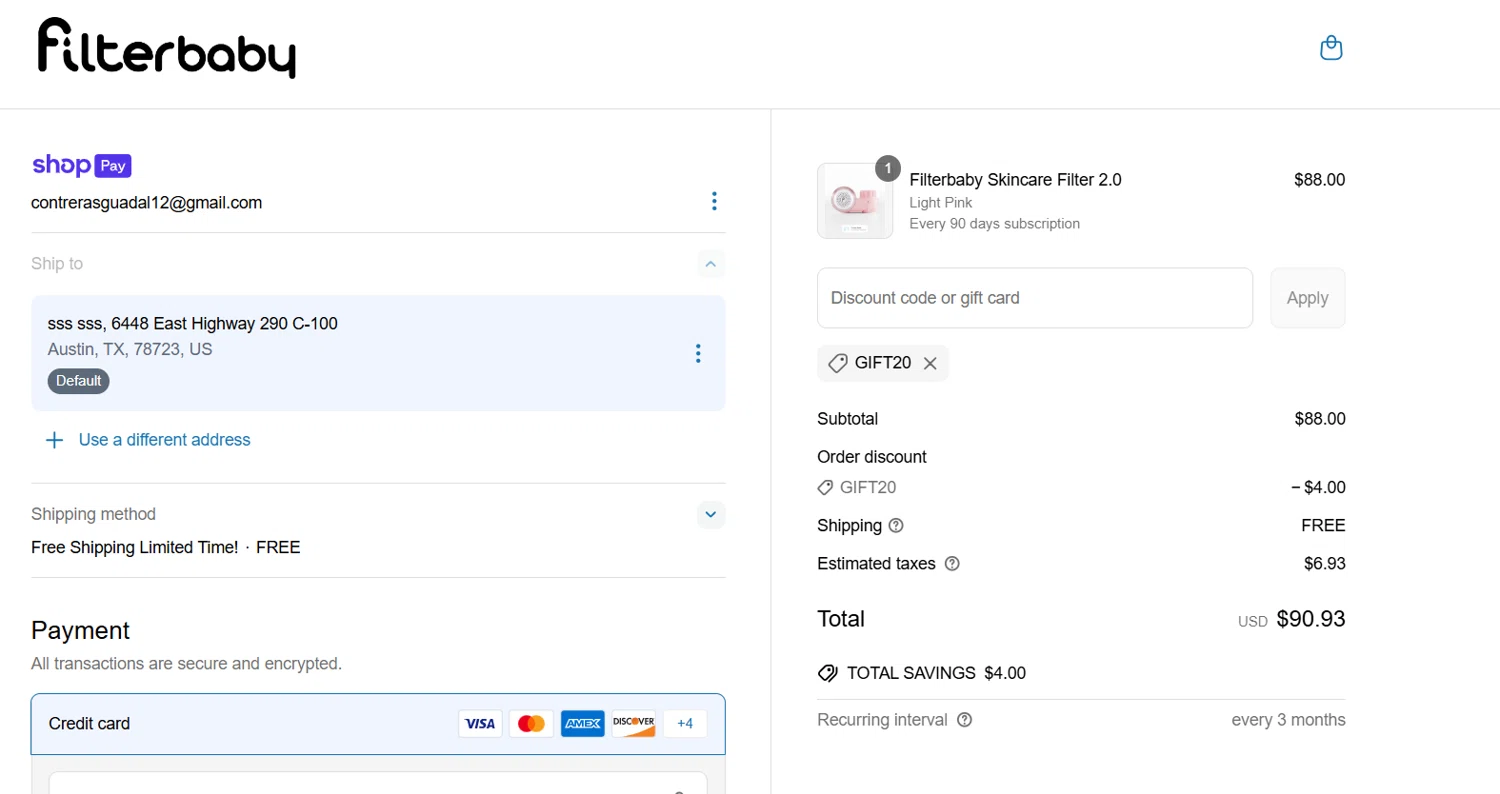Screen dimensions: 1500x794
Task: Click the email contrerasguadal12@gmail.com
Action: click(147, 202)
